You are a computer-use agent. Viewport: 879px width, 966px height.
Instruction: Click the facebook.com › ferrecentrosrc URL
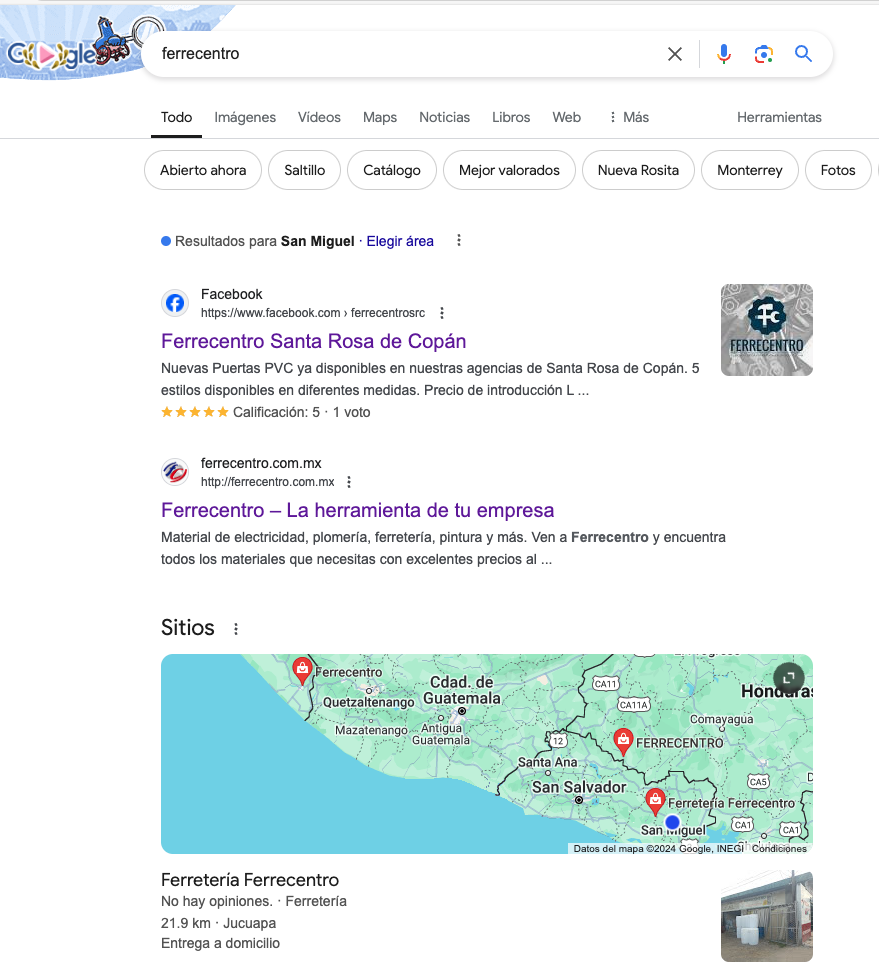[313, 313]
